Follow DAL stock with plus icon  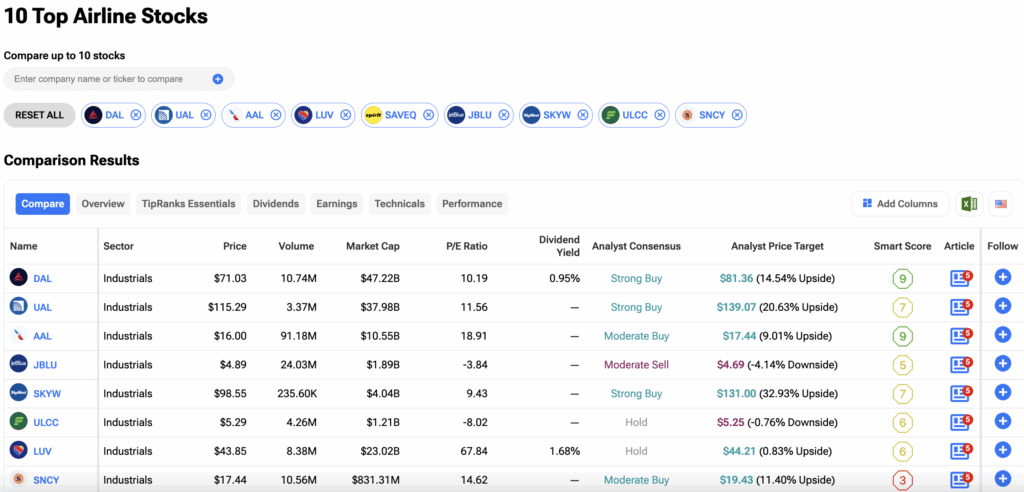point(1002,278)
